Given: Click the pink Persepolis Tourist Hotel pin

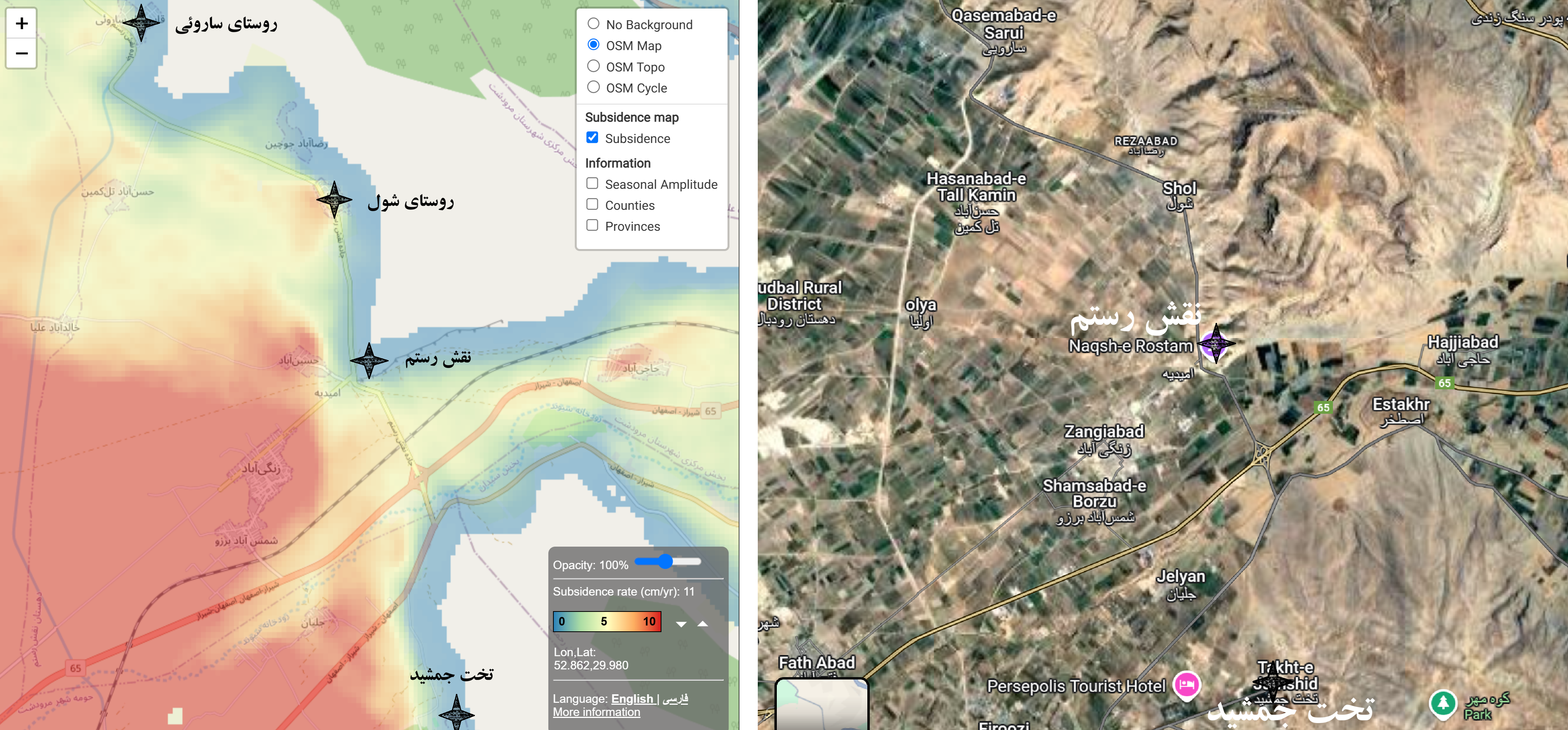Looking at the screenshot, I should pyautogui.click(x=1186, y=685).
